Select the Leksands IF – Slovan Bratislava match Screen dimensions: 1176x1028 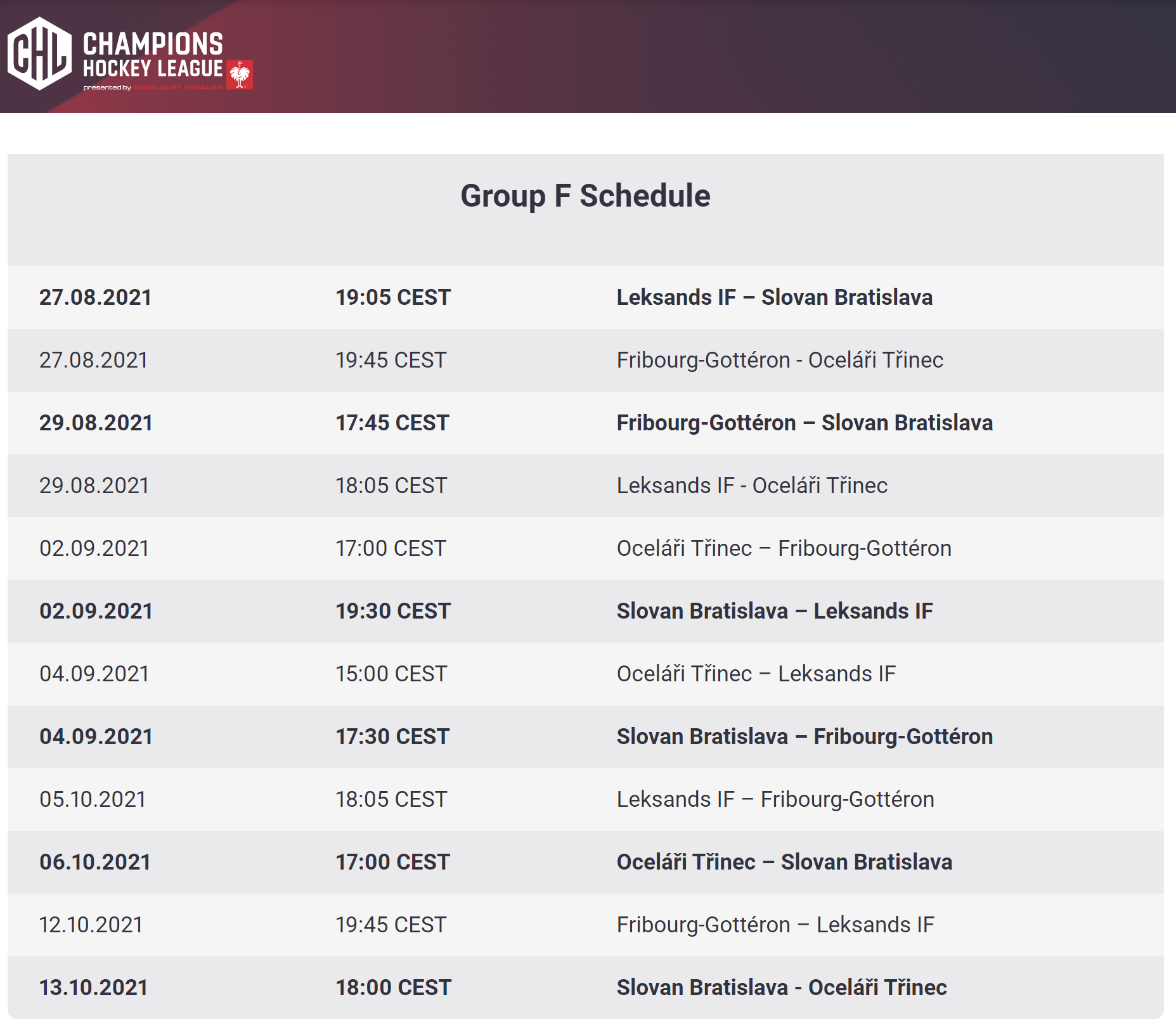(774, 297)
